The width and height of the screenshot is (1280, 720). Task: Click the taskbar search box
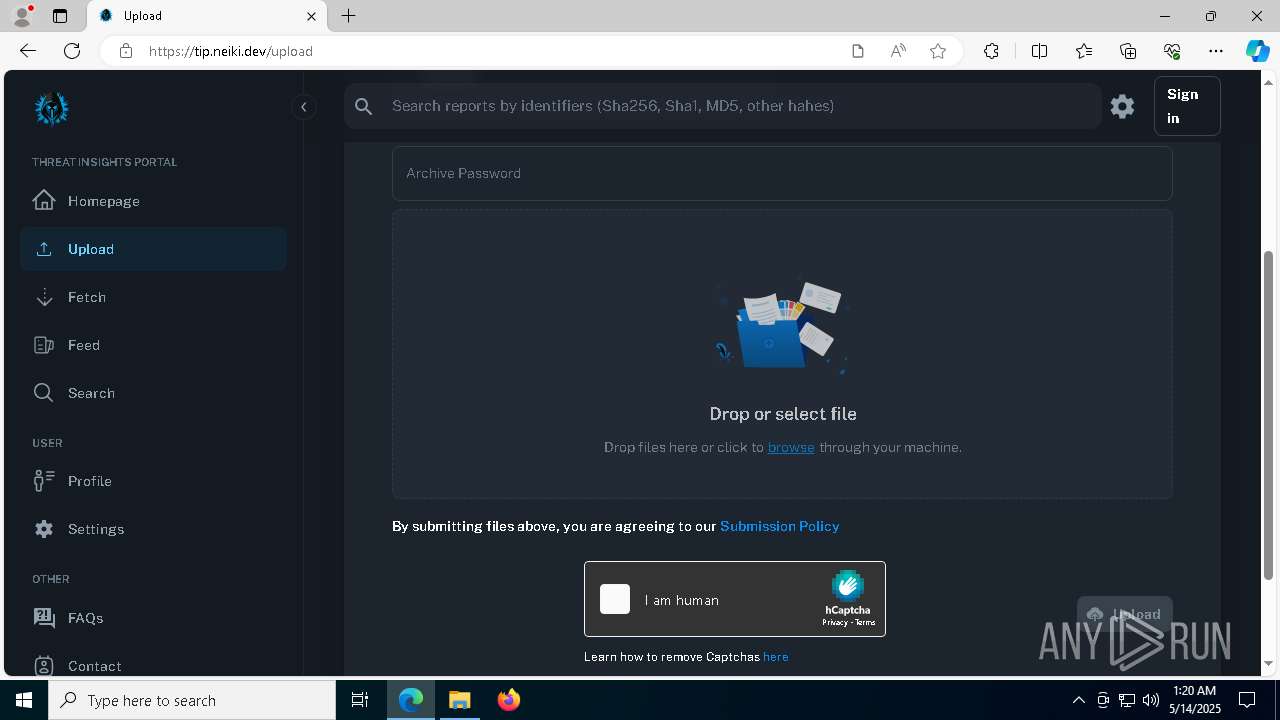click(x=192, y=700)
